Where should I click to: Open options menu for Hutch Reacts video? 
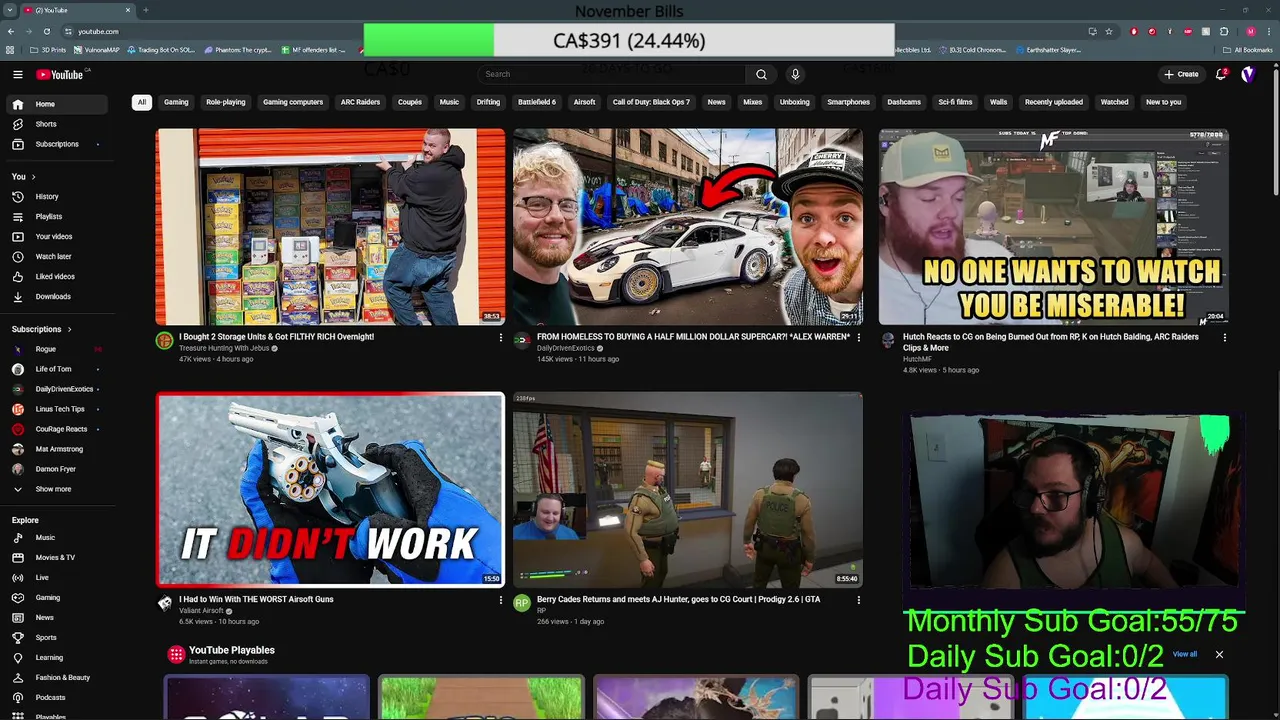click(1224, 338)
